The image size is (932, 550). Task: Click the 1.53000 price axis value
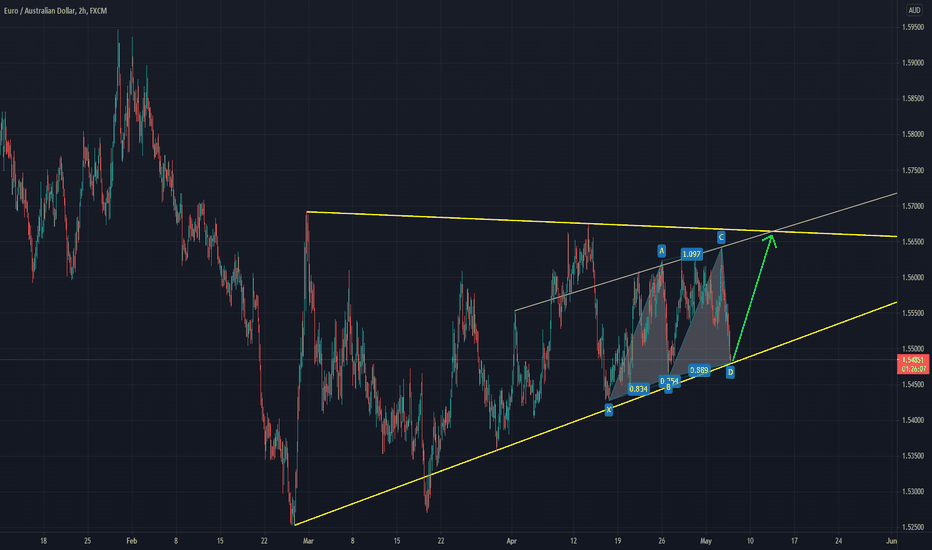coord(913,492)
